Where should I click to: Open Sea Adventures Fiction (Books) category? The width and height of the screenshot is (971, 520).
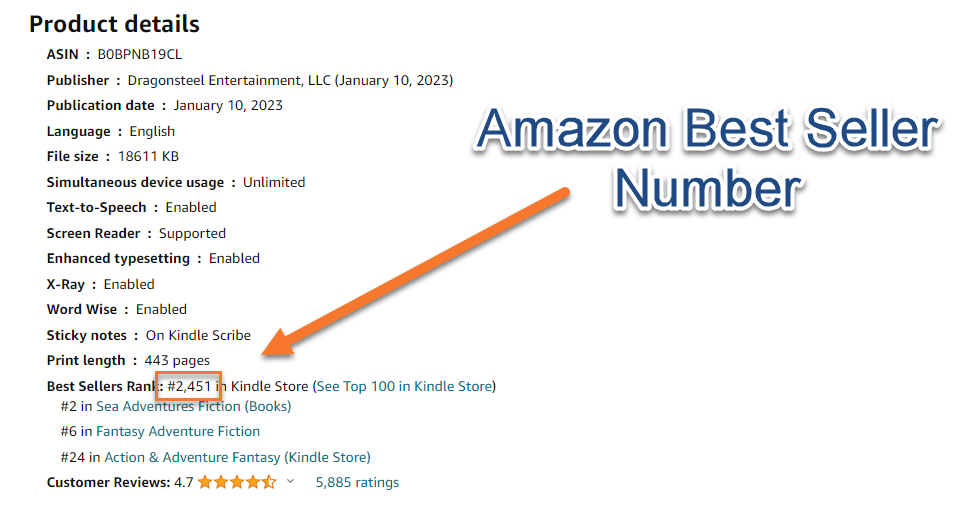pos(193,406)
